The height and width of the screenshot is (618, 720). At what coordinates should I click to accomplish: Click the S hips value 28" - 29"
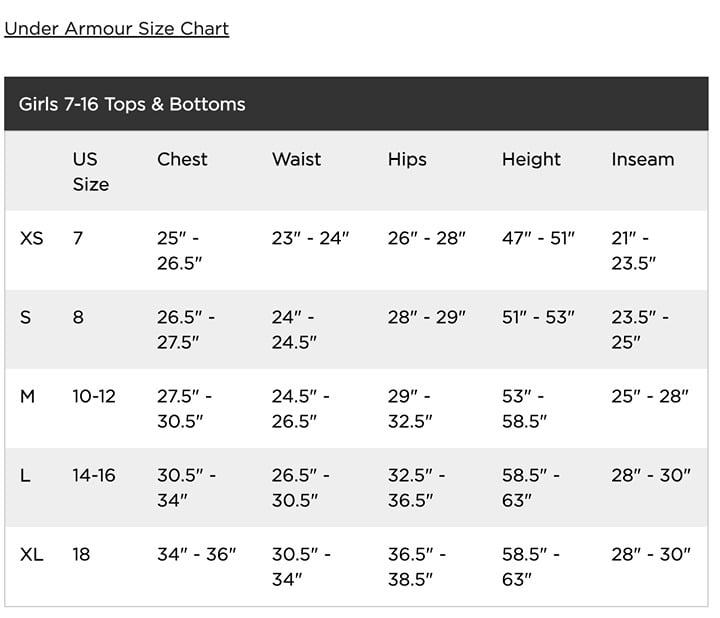[x=427, y=317]
